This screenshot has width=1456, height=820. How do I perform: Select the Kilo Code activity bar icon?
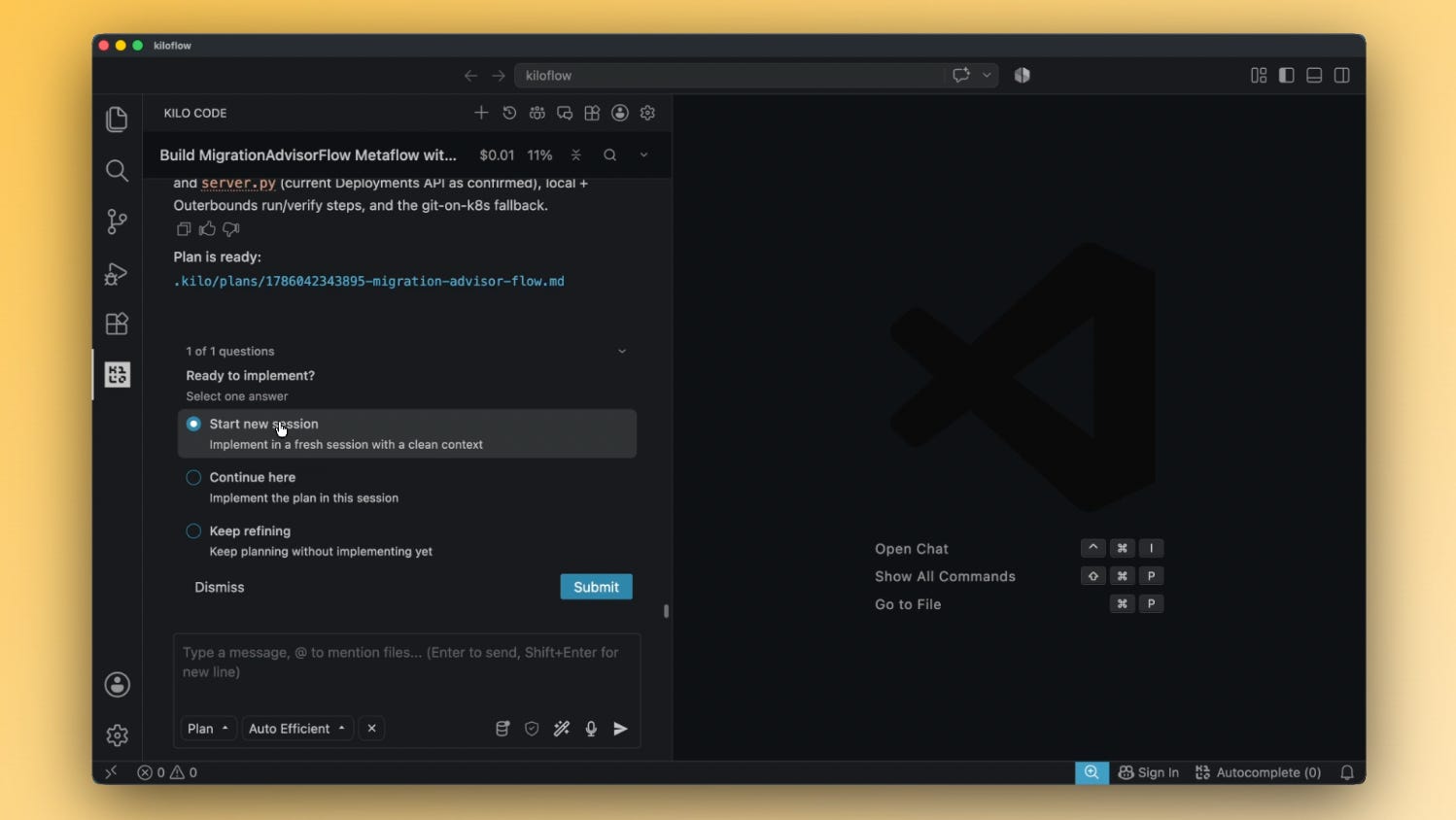pos(118,374)
